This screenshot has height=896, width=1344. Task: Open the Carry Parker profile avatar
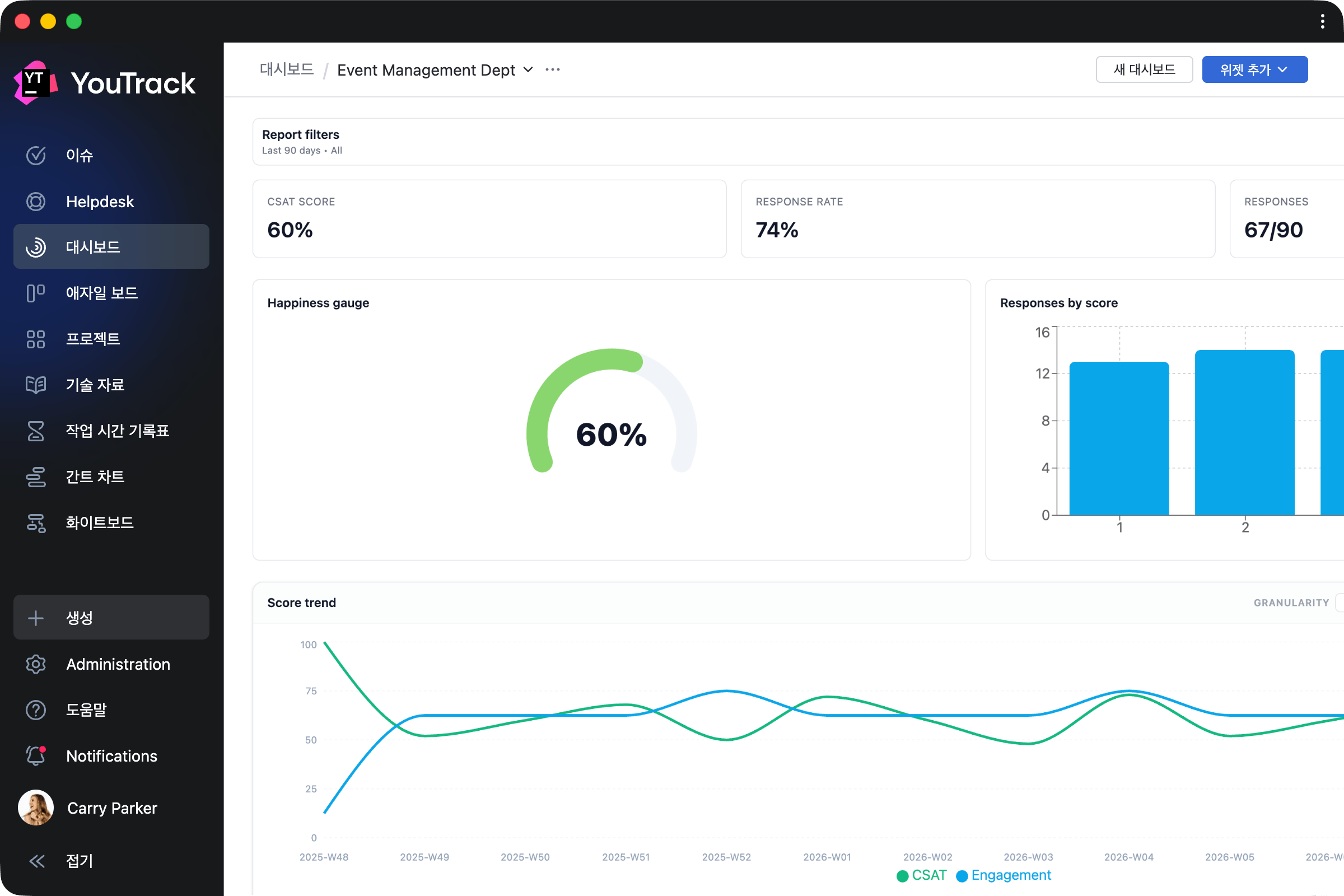click(x=35, y=808)
